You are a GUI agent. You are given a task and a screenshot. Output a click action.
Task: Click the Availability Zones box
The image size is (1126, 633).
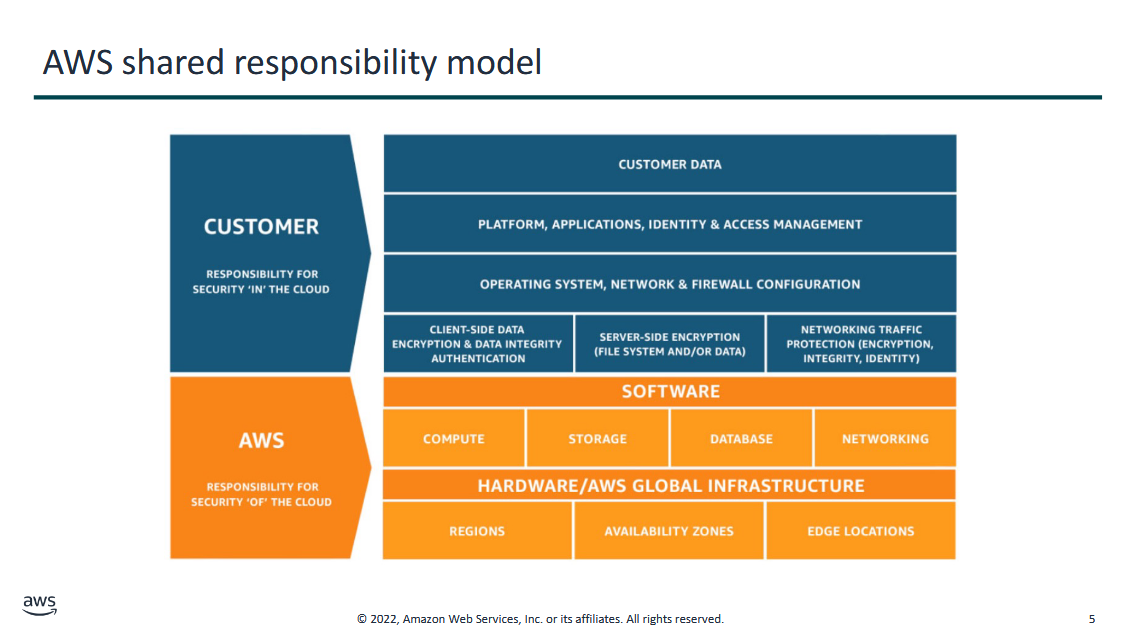[x=669, y=531]
